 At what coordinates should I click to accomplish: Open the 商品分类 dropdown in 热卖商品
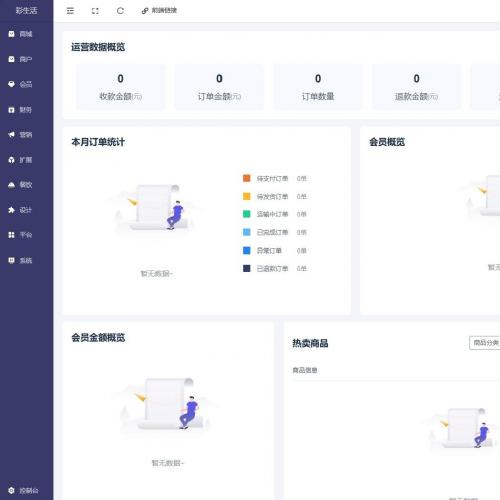[485, 343]
